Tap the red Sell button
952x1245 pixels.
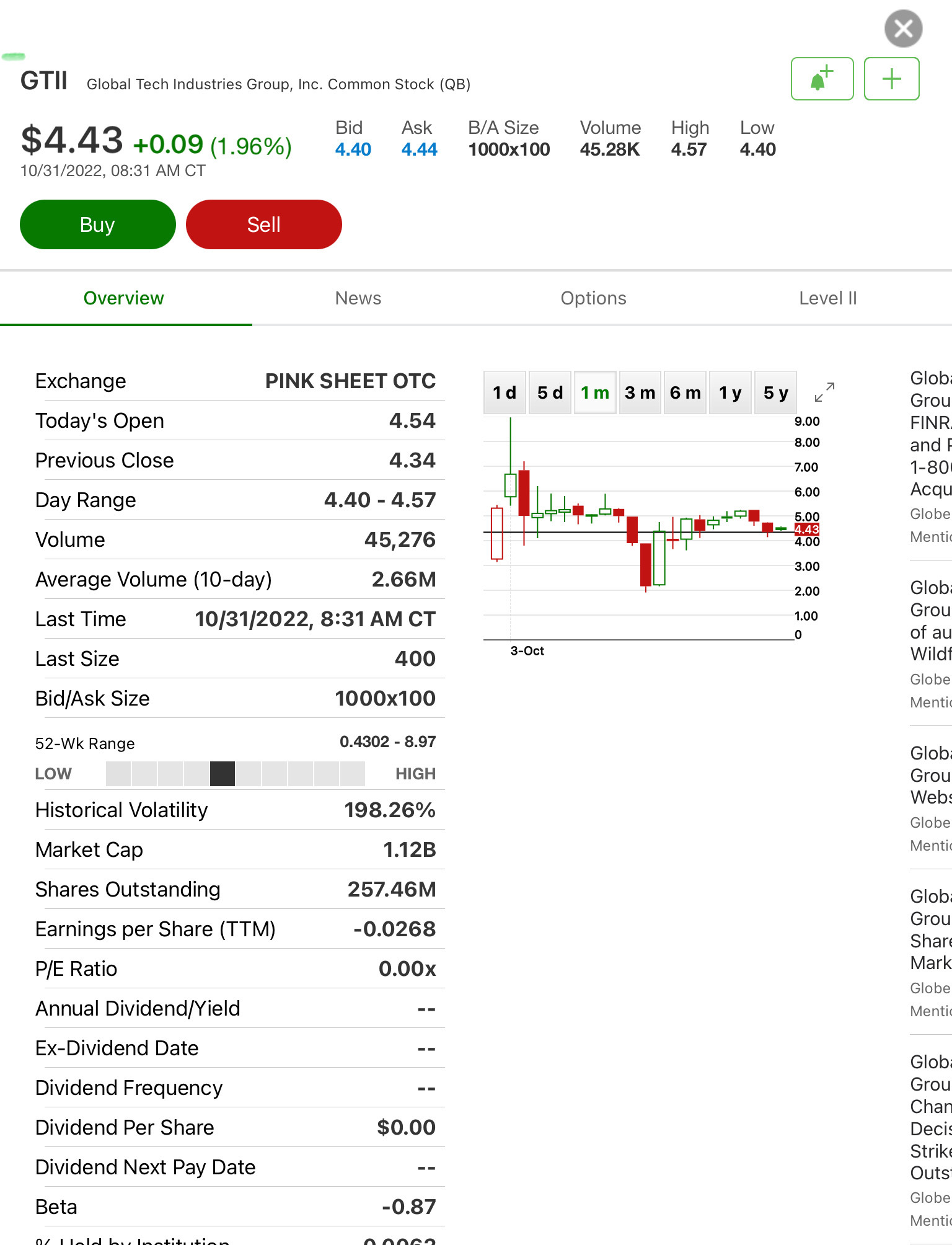pyautogui.click(x=264, y=224)
